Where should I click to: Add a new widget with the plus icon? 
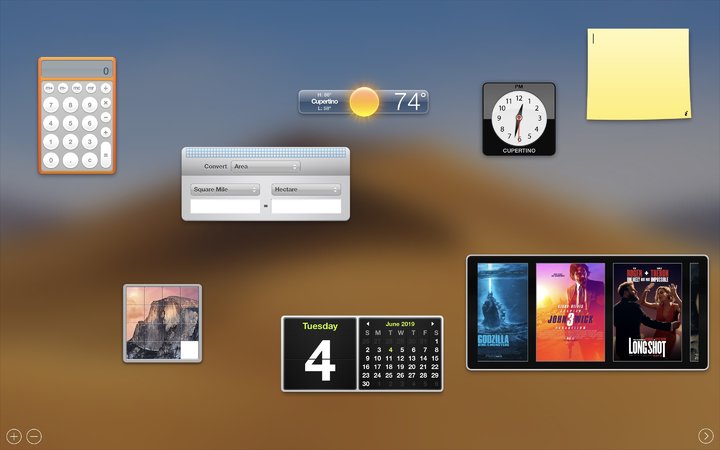click(14, 436)
